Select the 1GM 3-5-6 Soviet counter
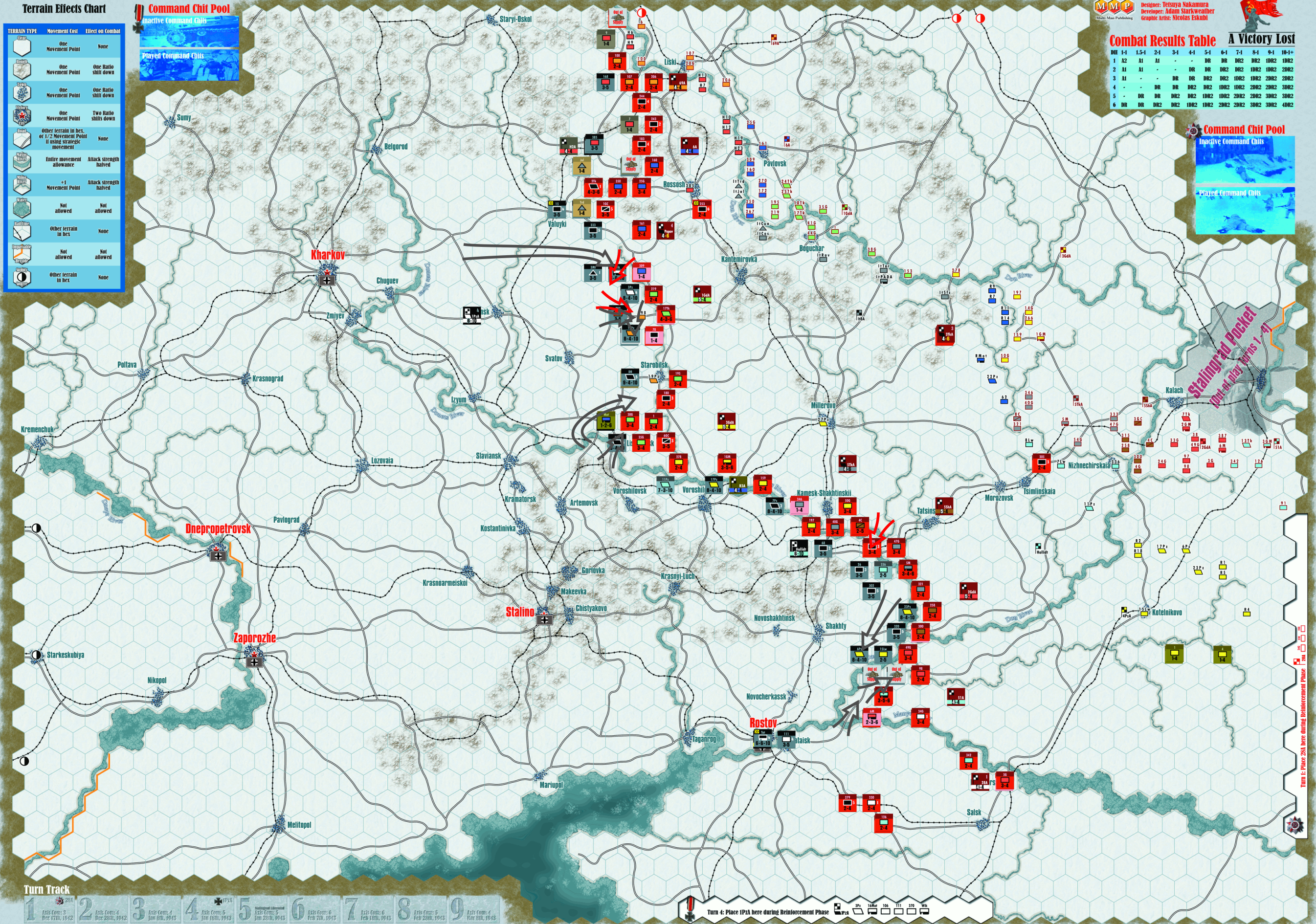This screenshot has width=1316, height=924. click(727, 463)
